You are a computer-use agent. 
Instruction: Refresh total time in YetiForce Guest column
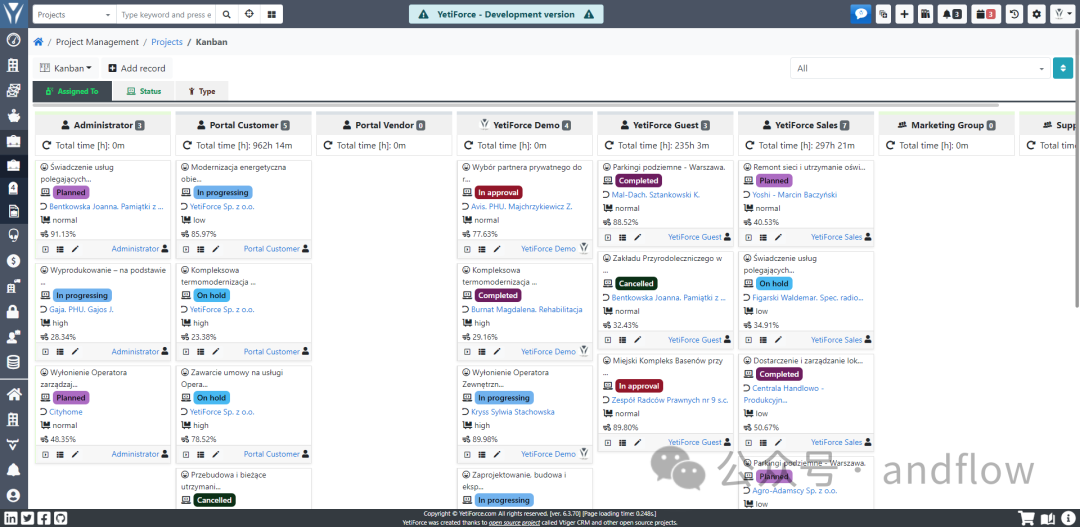609,145
